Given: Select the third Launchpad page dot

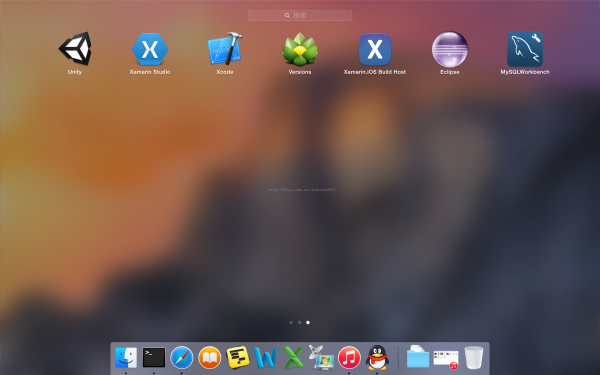Looking at the screenshot, I should coord(308,323).
